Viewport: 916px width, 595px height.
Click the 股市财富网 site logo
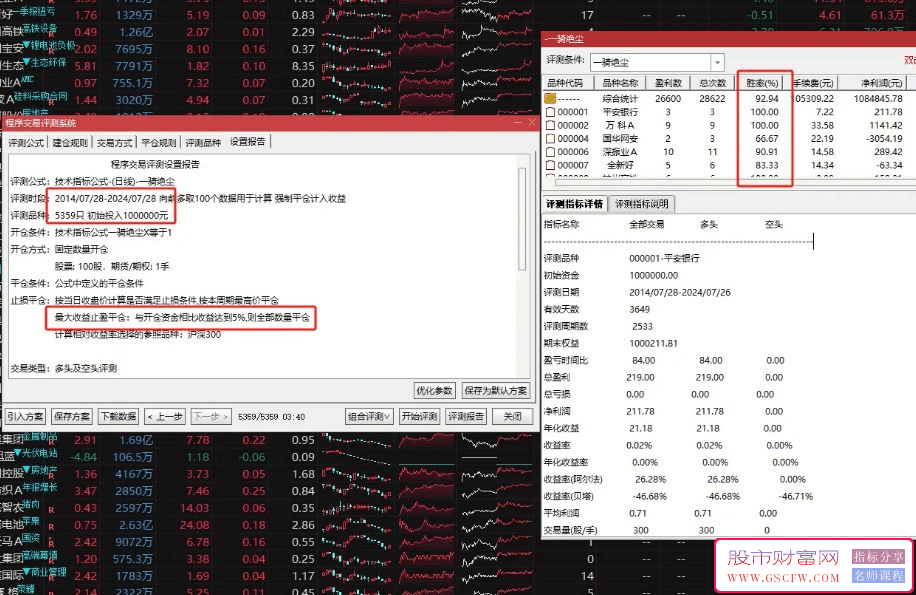783,565
